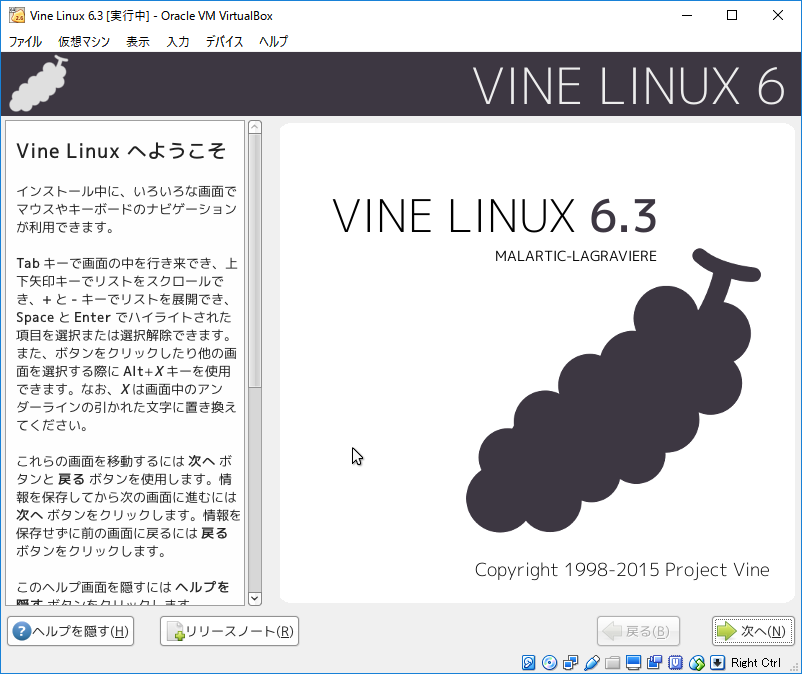This screenshot has width=802, height=674.
Task: Click the help panel scroll up arrow
Action: [x=255, y=127]
